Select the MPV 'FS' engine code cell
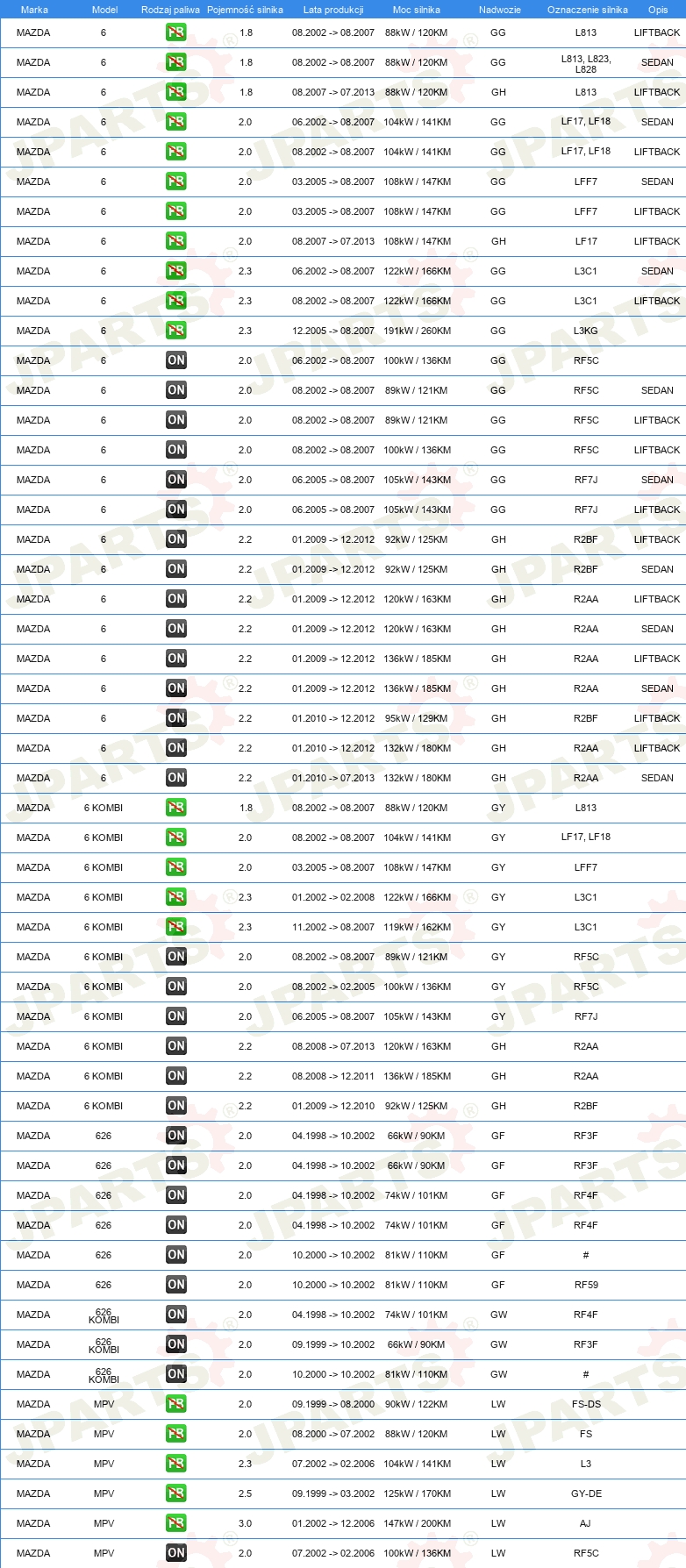This screenshot has height=1568, width=686. click(586, 1434)
